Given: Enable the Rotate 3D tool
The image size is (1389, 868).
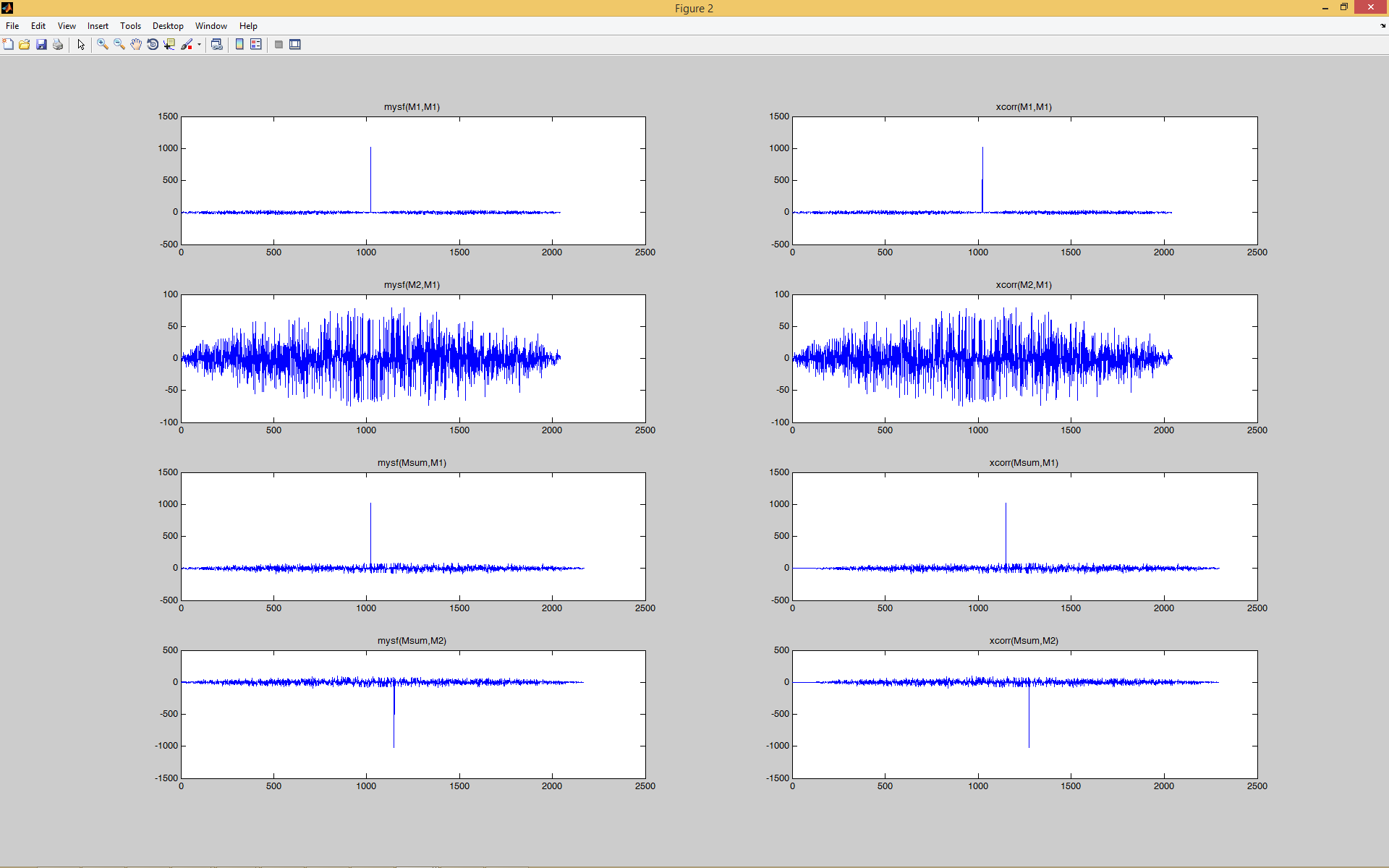Looking at the screenshot, I should click(153, 45).
